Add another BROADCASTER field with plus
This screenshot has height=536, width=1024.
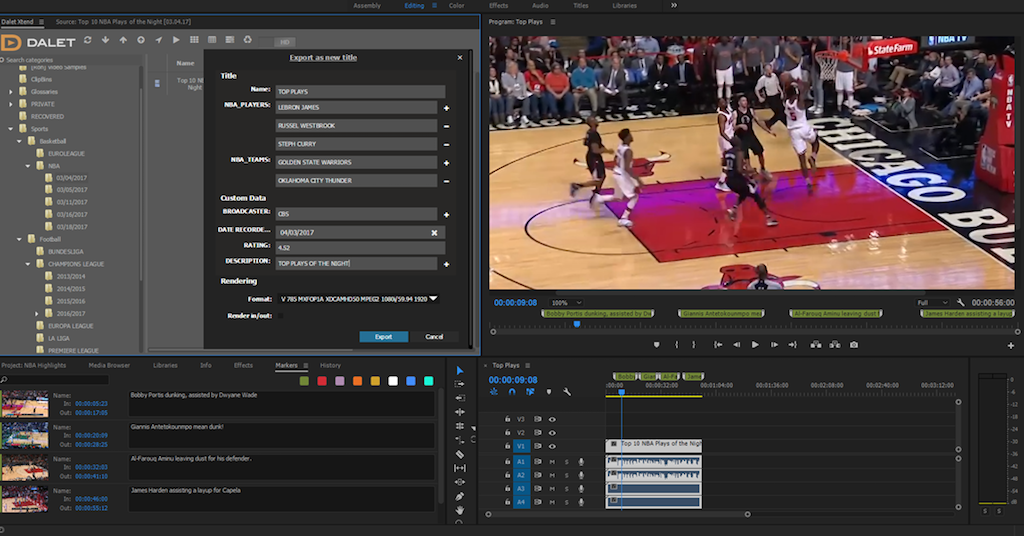tap(447, 214)
